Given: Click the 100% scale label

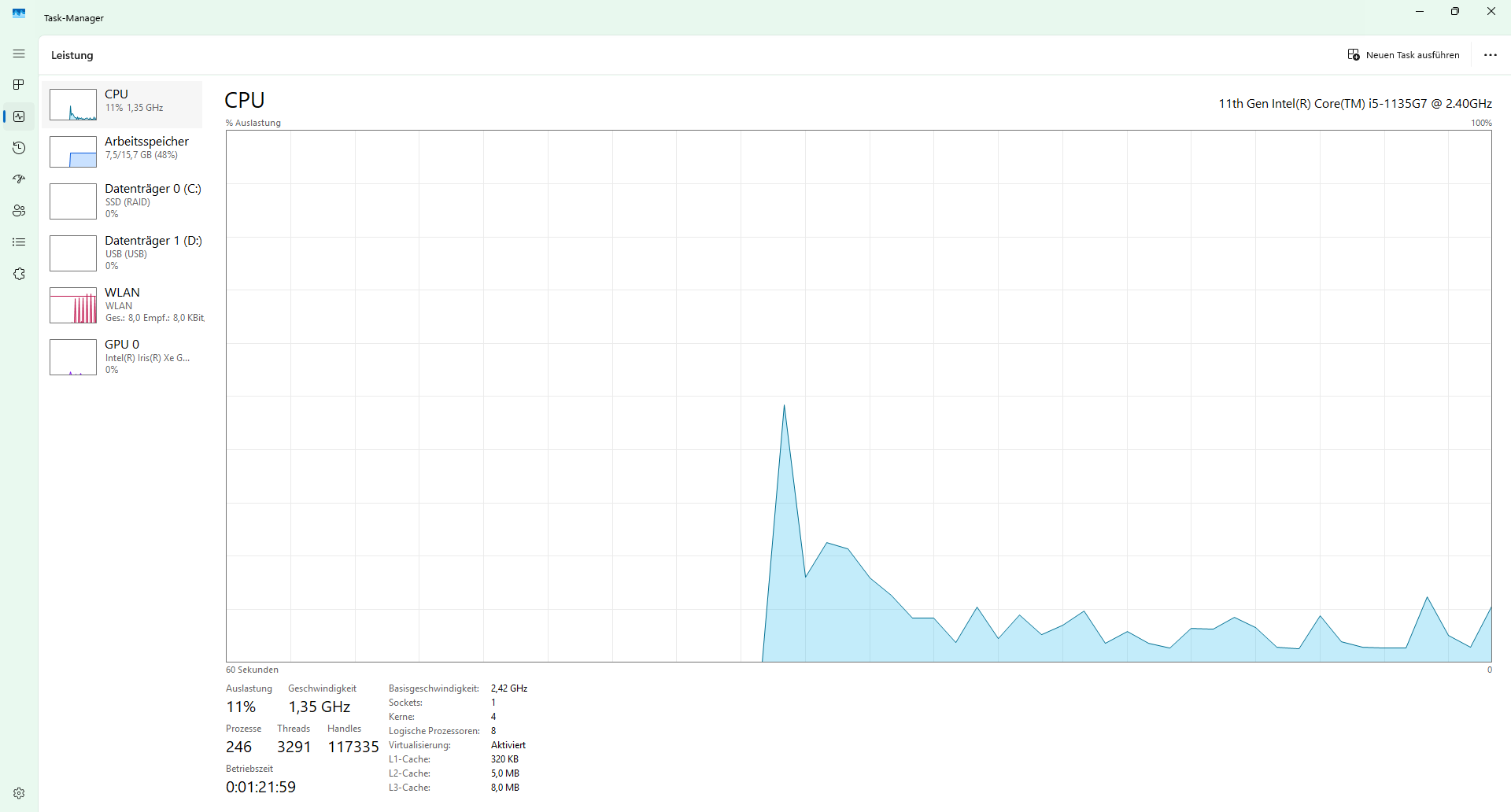Looking at the screenshot, I should coord(1481,123).
